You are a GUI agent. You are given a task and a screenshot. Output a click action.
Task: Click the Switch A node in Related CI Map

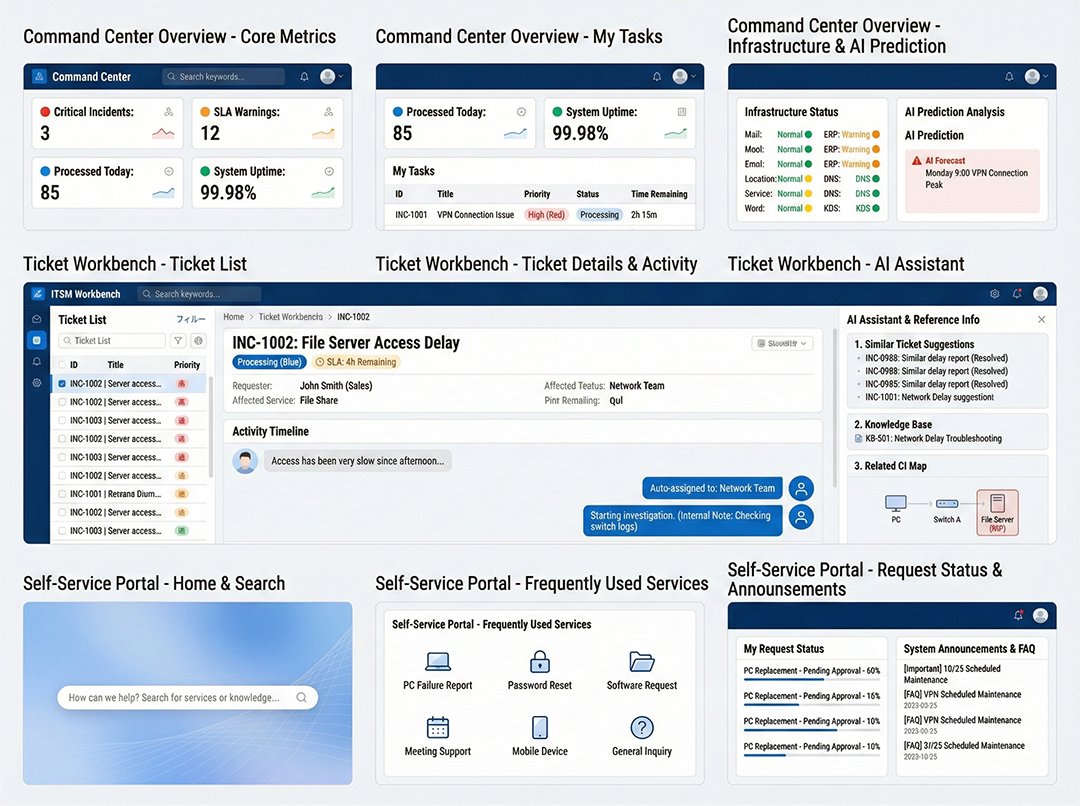(x=947, y=509)
